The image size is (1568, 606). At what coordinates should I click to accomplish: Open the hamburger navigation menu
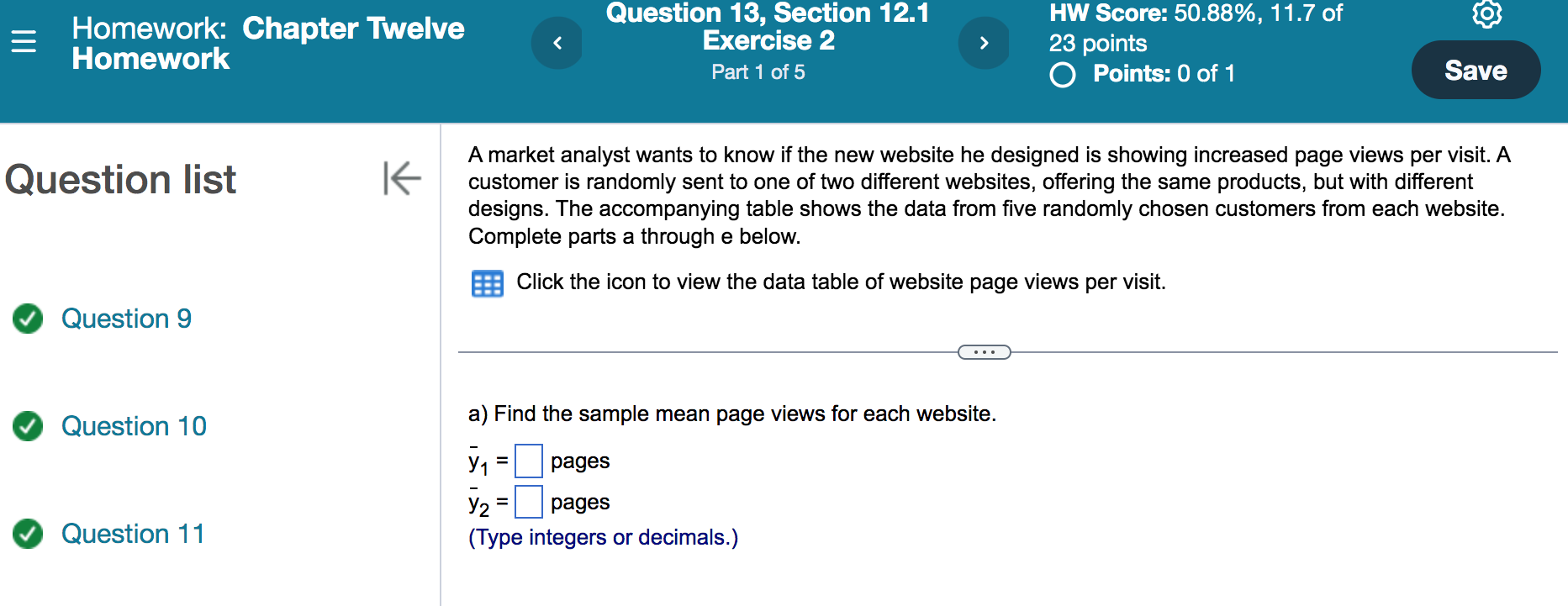pos(24,40)
